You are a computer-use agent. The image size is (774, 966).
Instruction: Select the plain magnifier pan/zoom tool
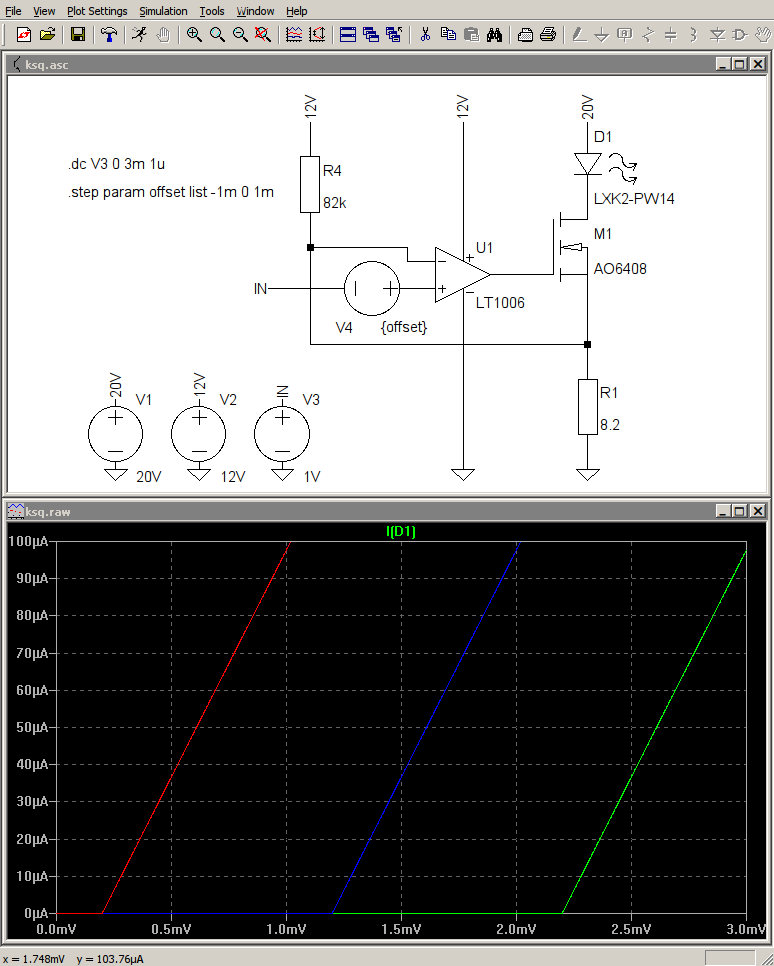(x=217, y=34)
